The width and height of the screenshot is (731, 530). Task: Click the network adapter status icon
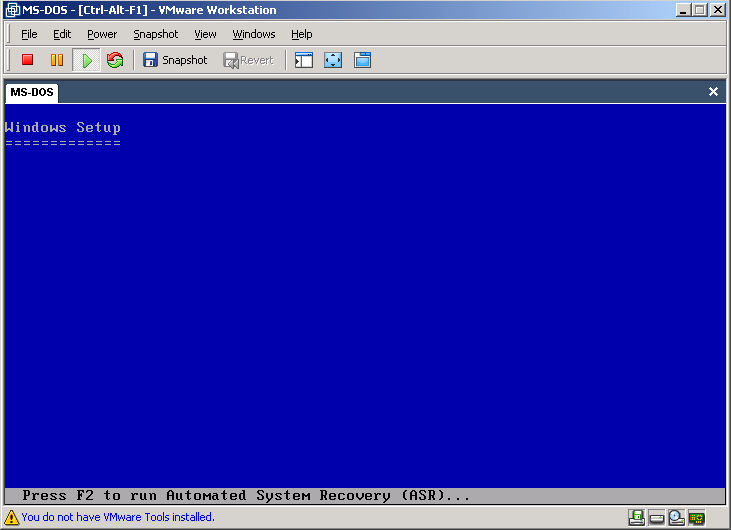(x=697, y=517)
